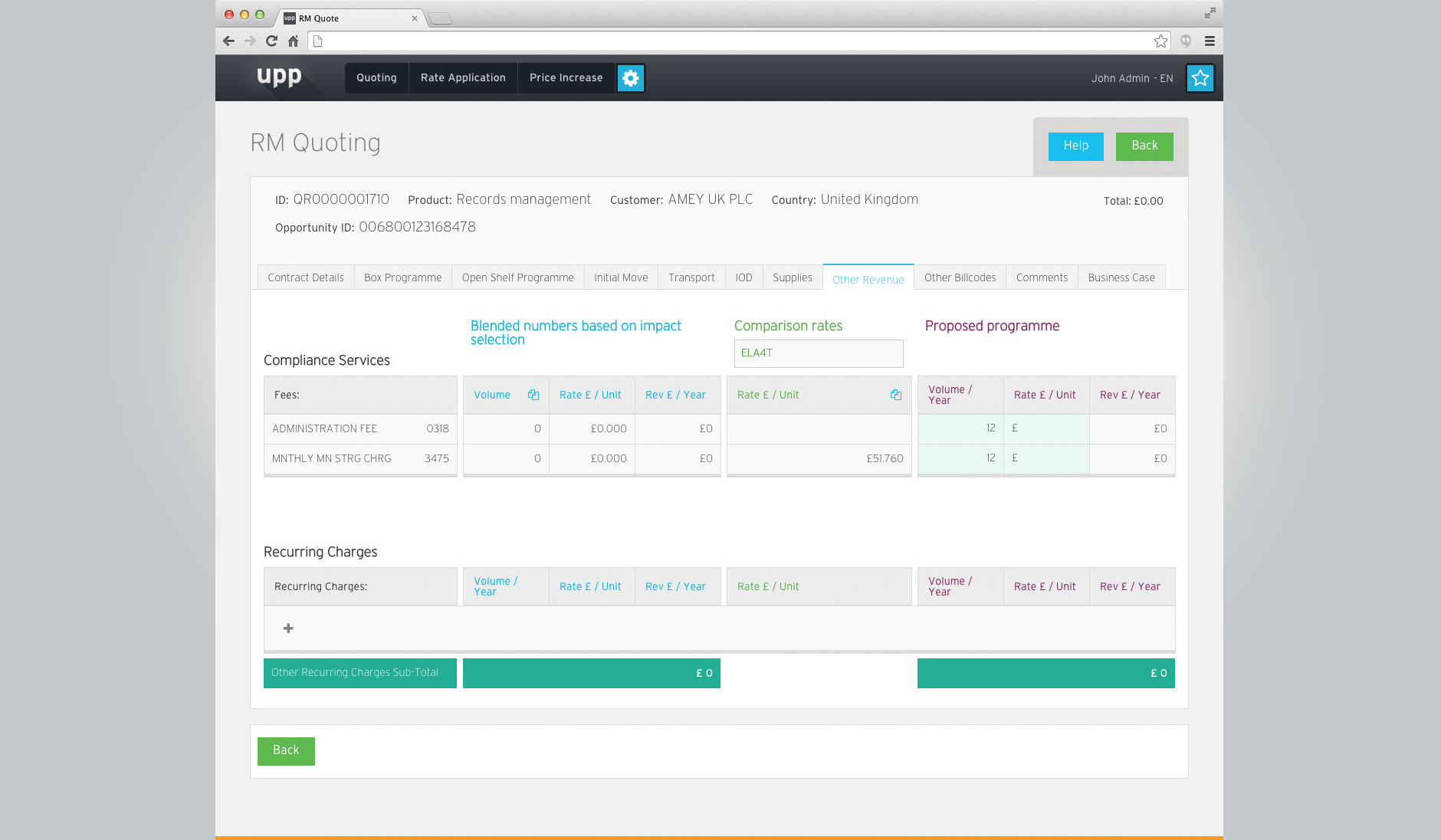Viewport: 1441px width, 840px height.
Task: Go back using browser back arrow
Action: (228, 41)
